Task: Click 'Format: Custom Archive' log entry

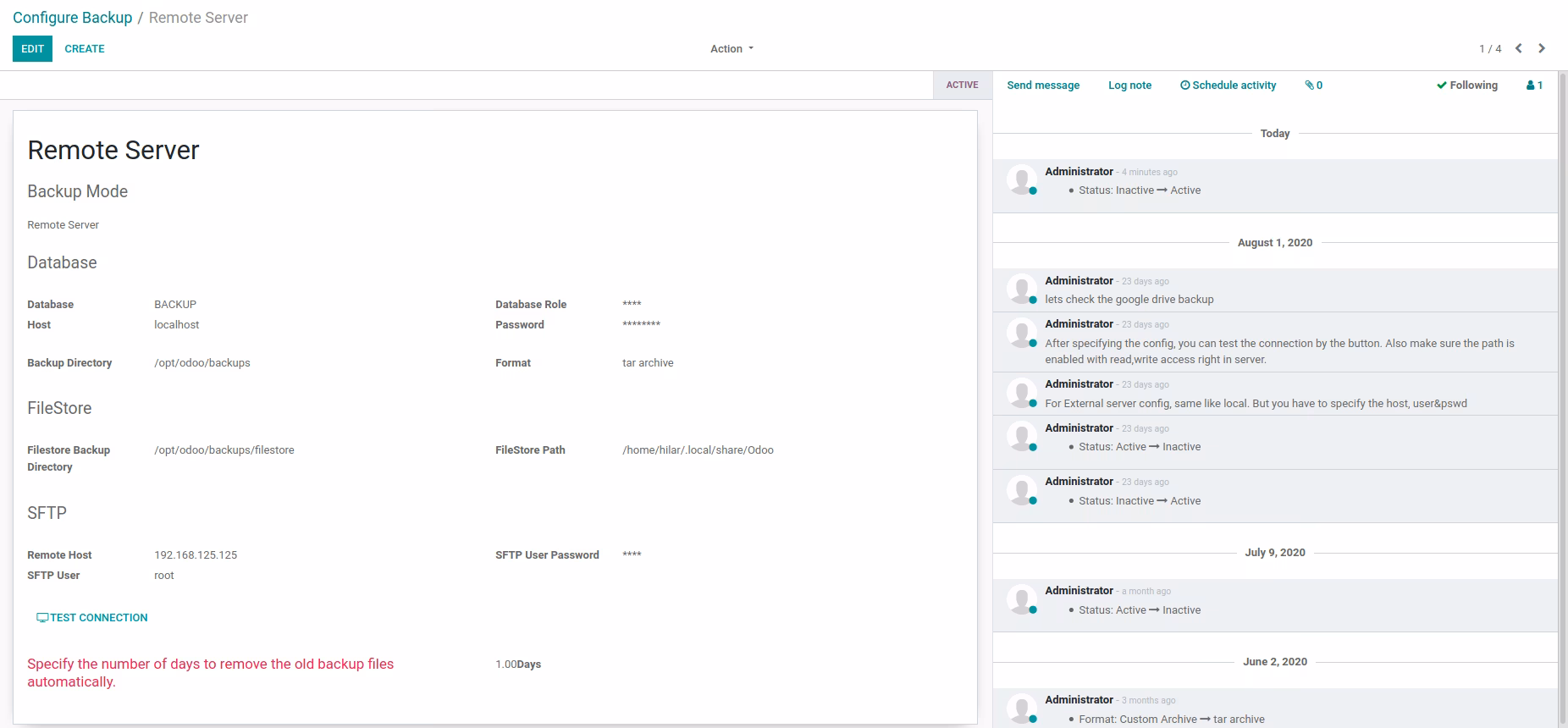Action: (x=1172, y=720)
